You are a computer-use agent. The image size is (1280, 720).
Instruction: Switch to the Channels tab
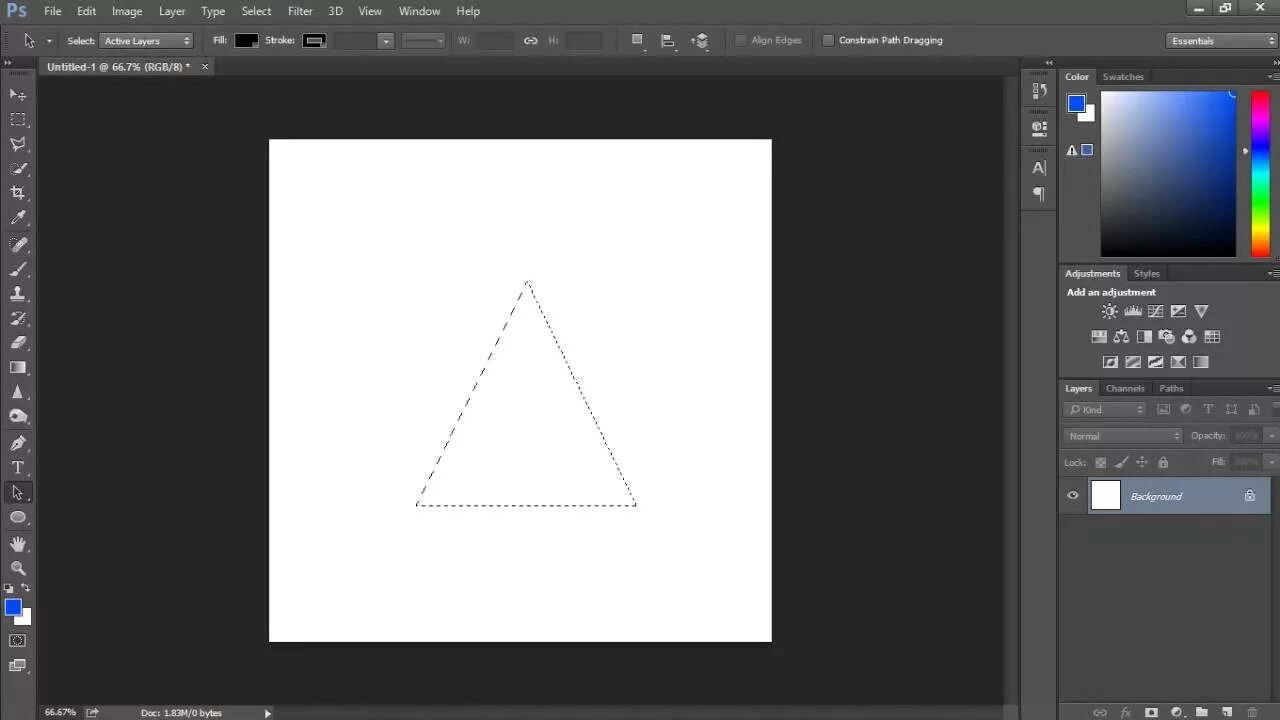point(1125,388)
